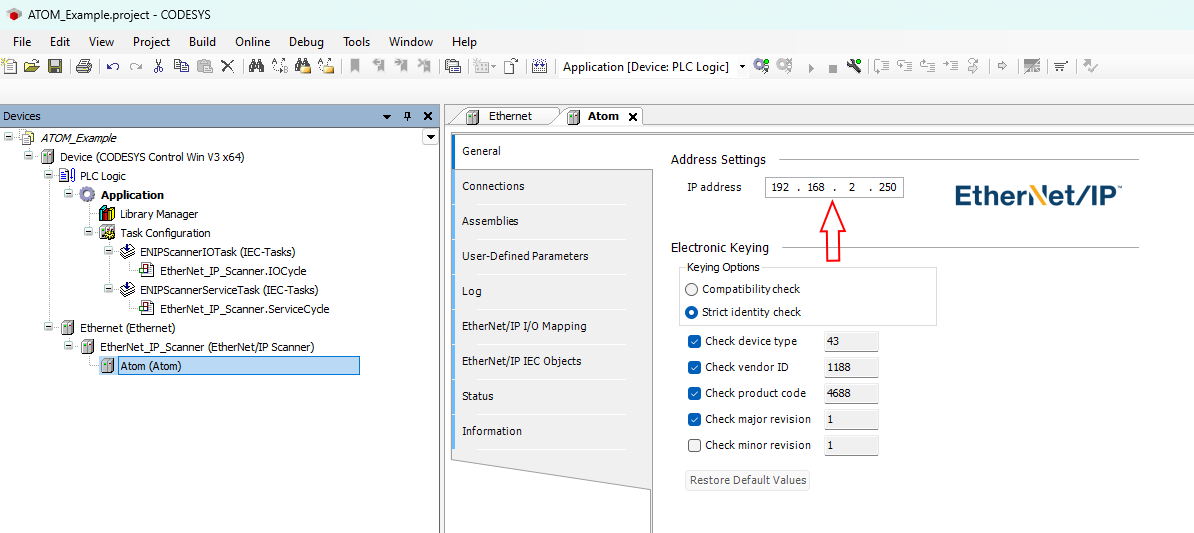Copy selection using toolbar icon
This screenshot has width=1194, height=533.
[x=181, y=66]
